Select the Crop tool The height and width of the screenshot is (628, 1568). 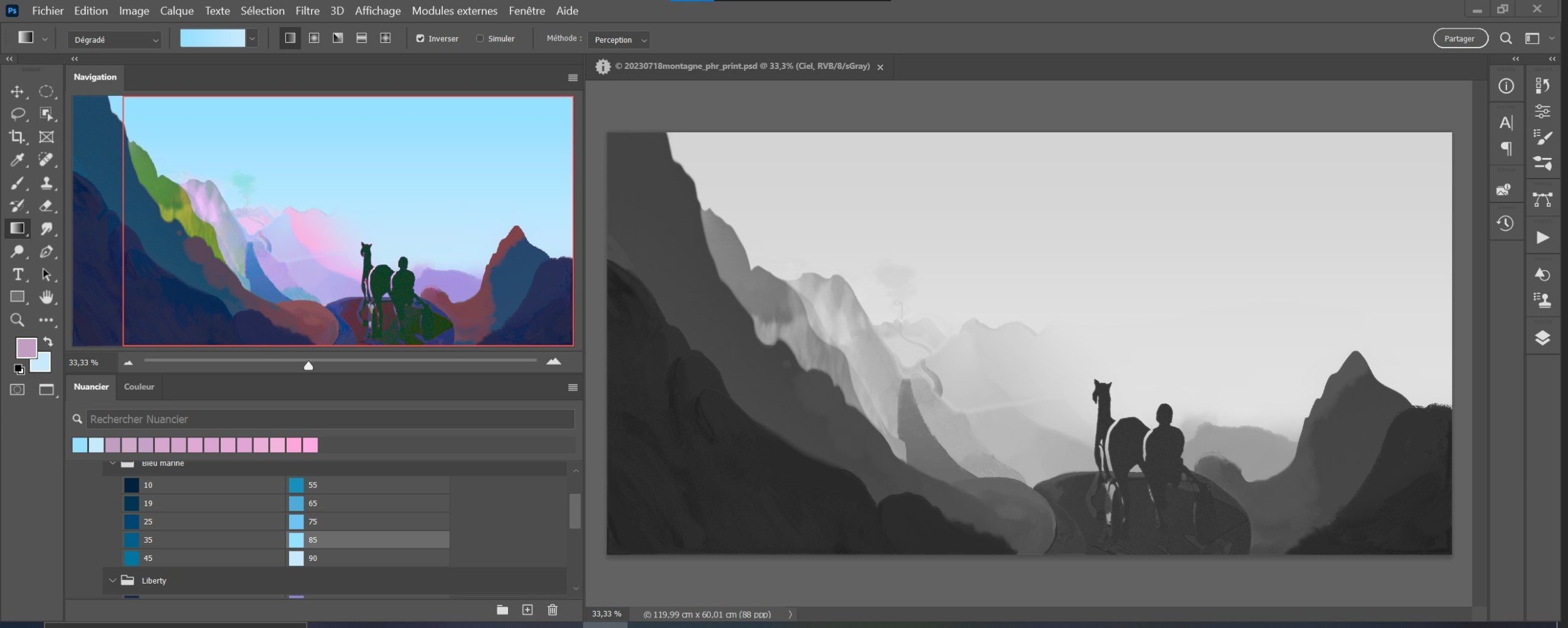[17, 137]
